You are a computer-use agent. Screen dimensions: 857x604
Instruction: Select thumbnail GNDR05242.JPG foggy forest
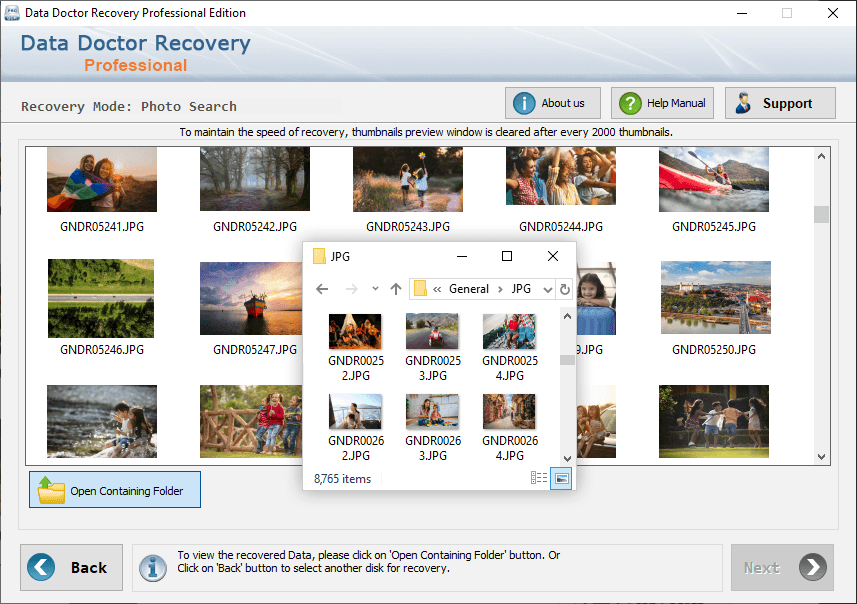coord(255,179)
